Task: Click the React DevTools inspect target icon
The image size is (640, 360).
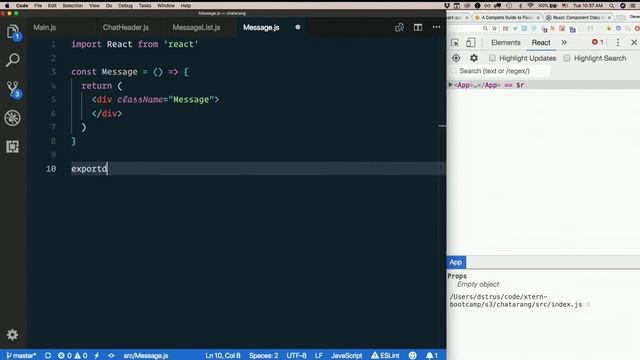Action: (456, 58)
